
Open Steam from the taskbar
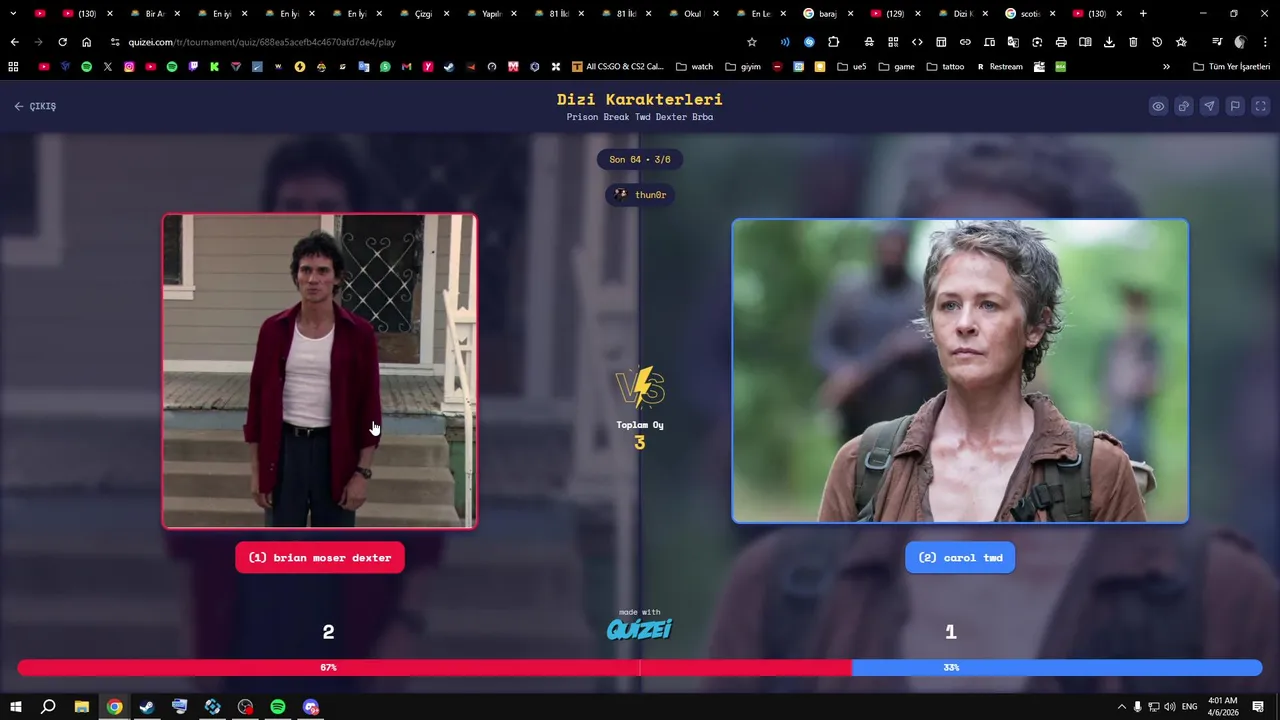[x=147, y=707]
